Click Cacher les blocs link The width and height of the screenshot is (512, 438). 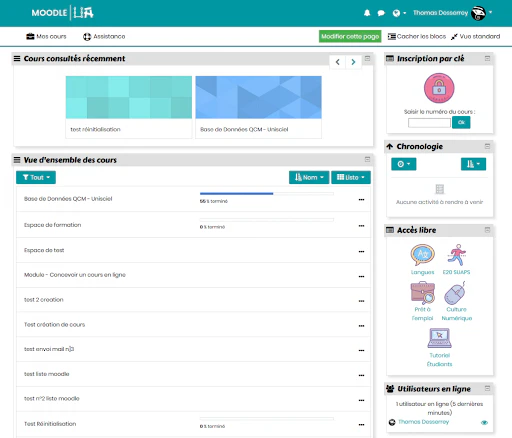click(x=417, y=36)
